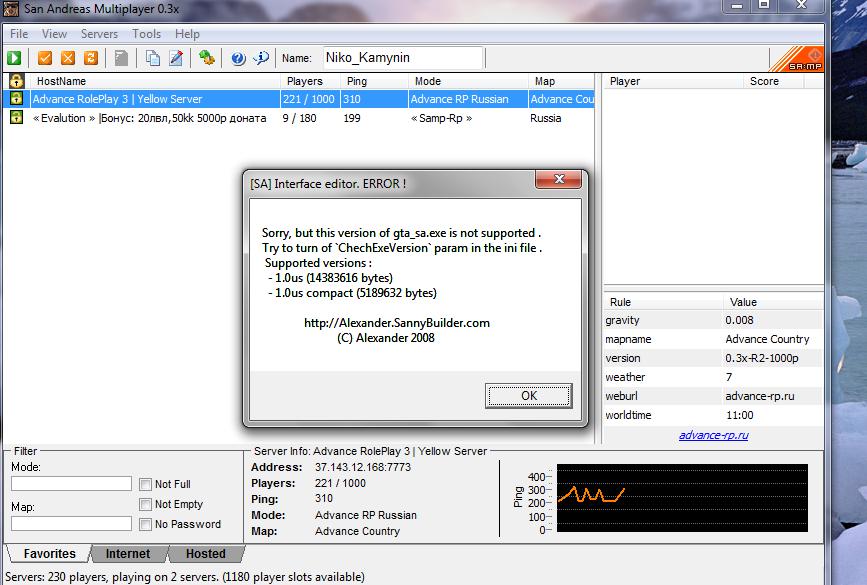This screenshot has width=867, height=585.
Task: Click the status bar servers summary text
Action: [185, 577]
